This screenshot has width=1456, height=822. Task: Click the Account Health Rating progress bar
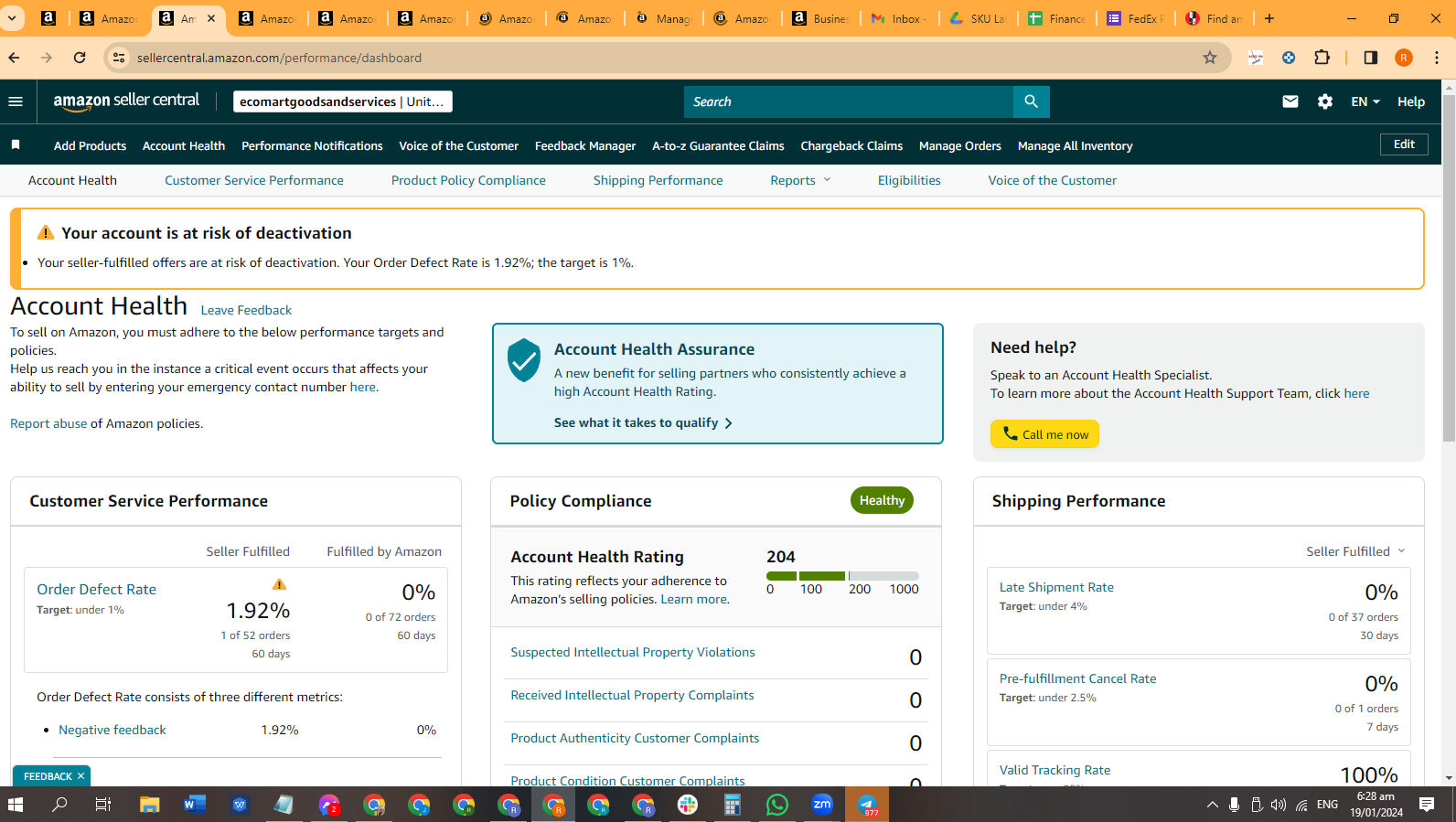tap(842, 576)
